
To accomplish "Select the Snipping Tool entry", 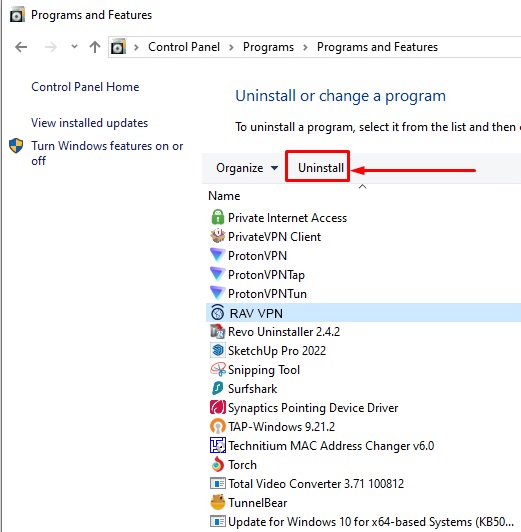I will click(x=264, y=369).
